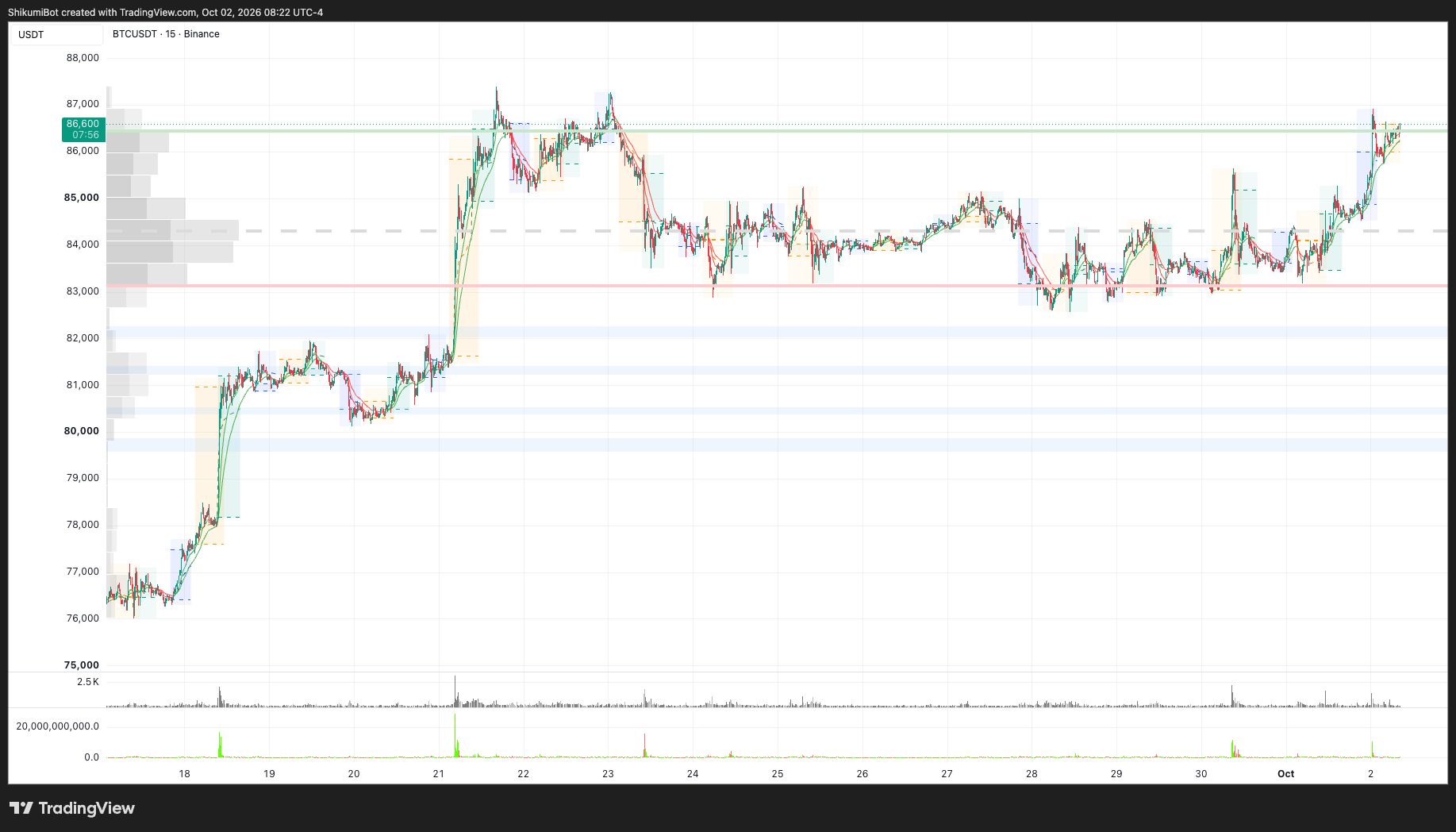Image resolution: width=1456 pixels, height=832 pixels.
Task: Click the 80,000 price axis label
Action: (x=82, y=431)
